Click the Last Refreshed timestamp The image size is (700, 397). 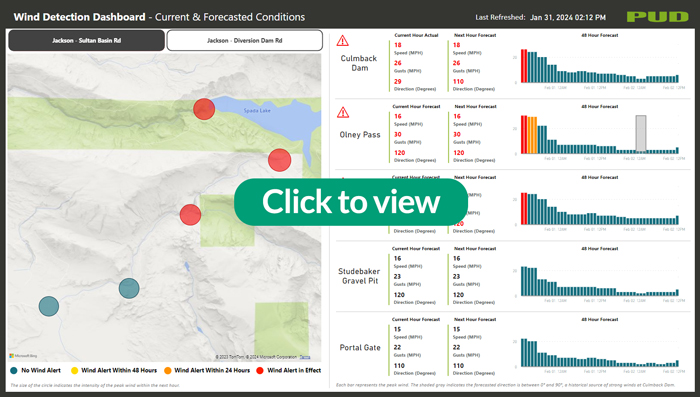568,17
